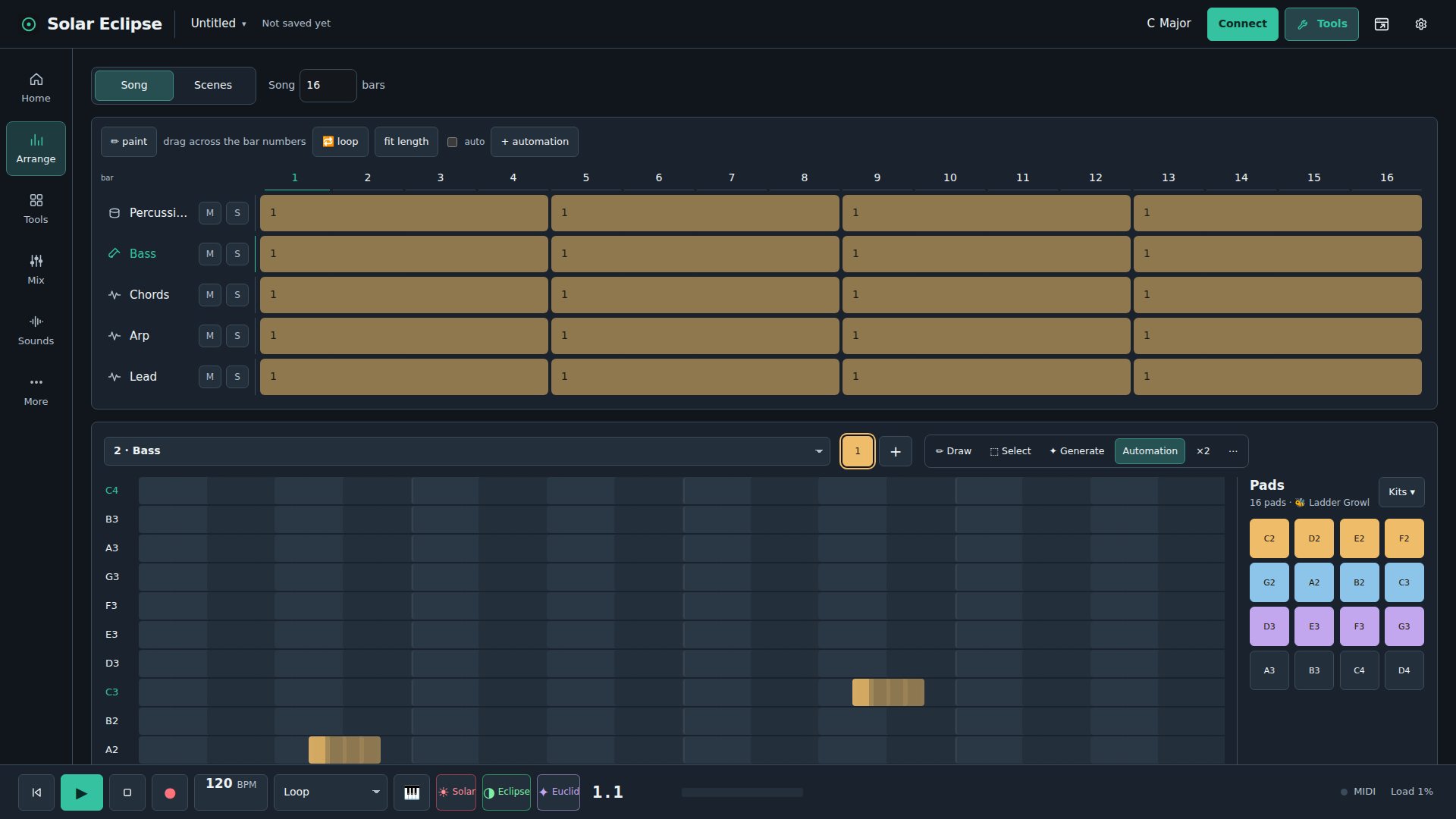Solo the Arp track
Image resolution: width=1456 pixels, height=819 pixels.
click(x=237, y=336)
